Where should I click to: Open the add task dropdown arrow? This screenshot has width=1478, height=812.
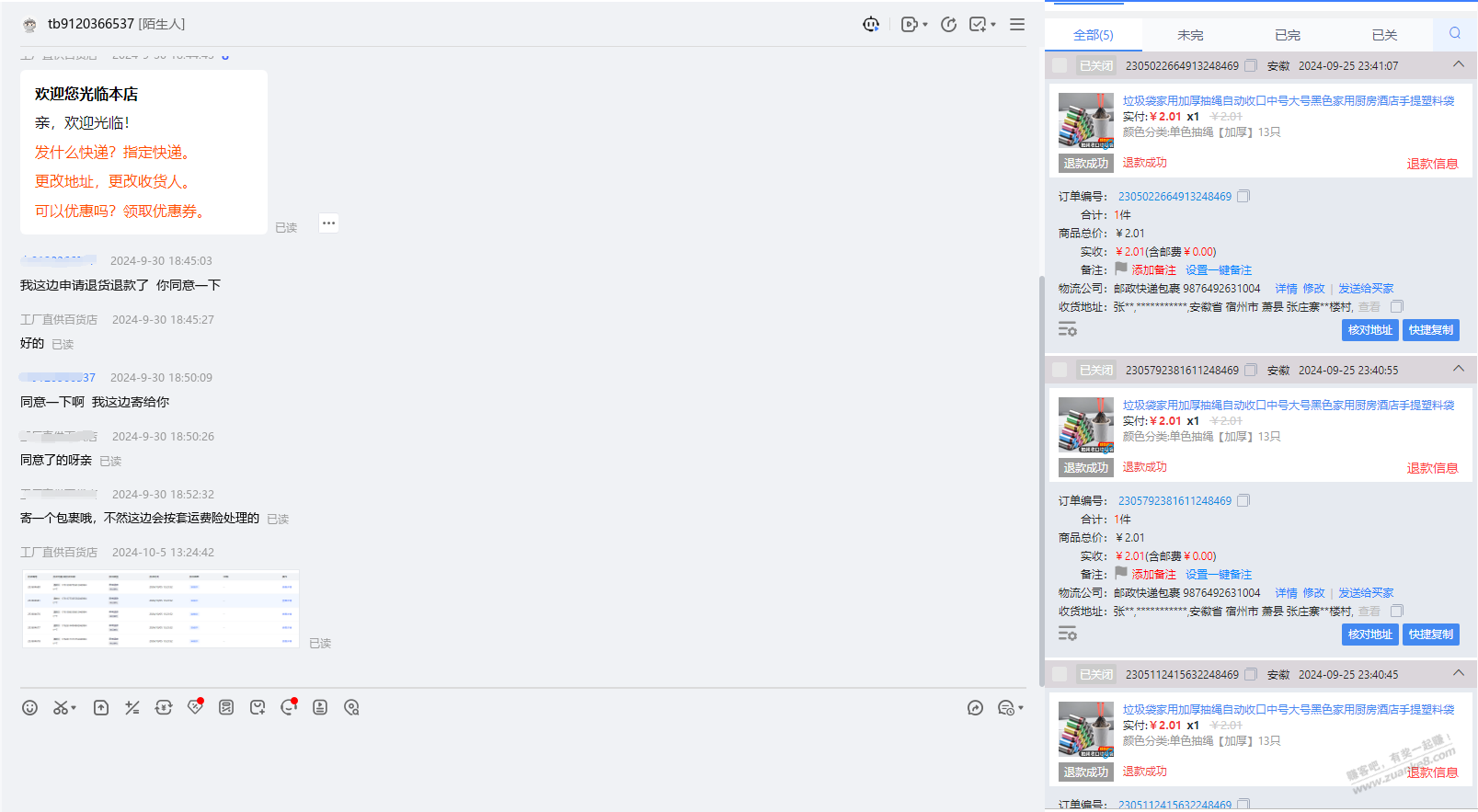(x=993, y=25)
